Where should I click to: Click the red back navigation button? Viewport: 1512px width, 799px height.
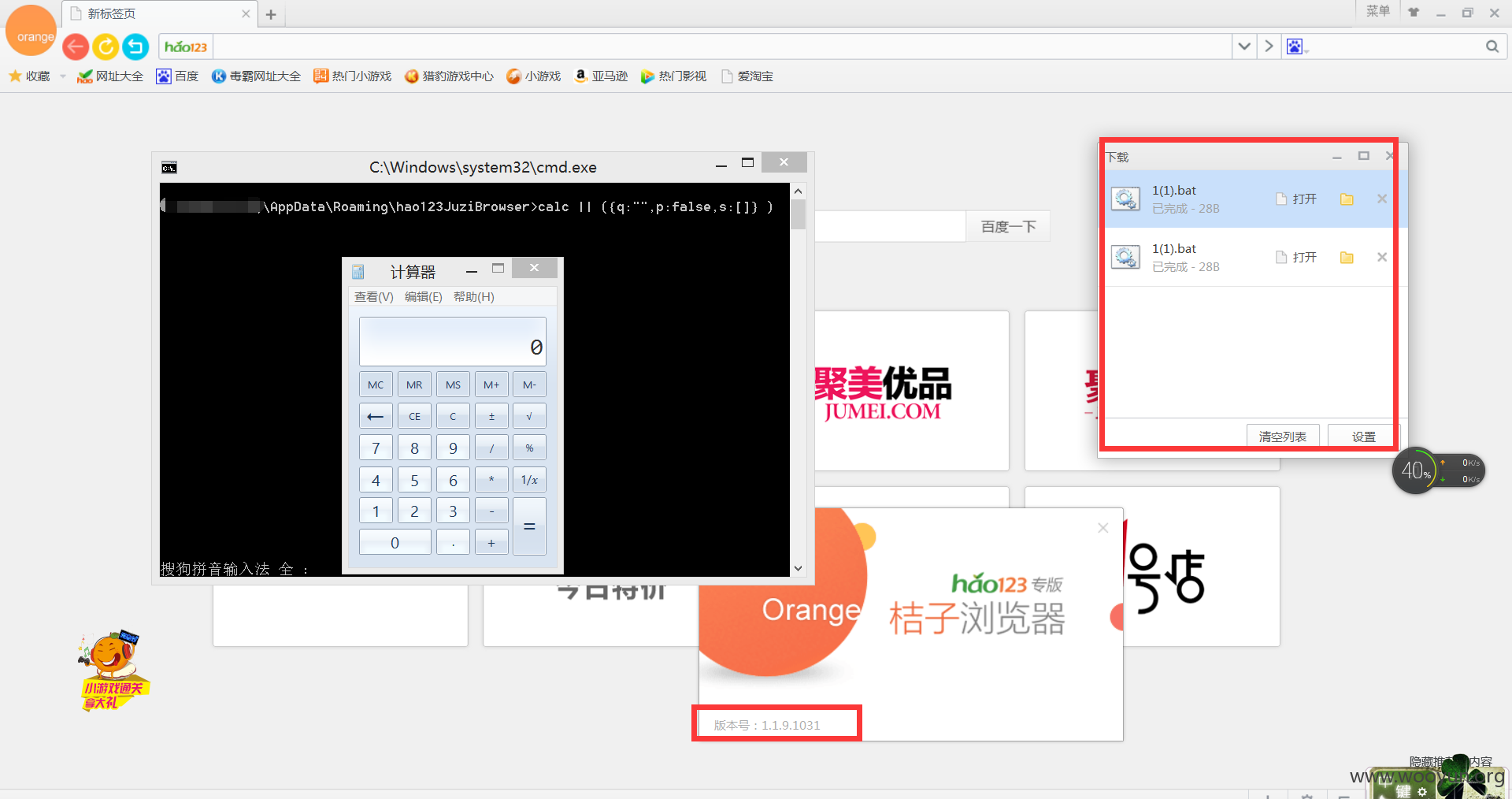[x=76, y=47]
